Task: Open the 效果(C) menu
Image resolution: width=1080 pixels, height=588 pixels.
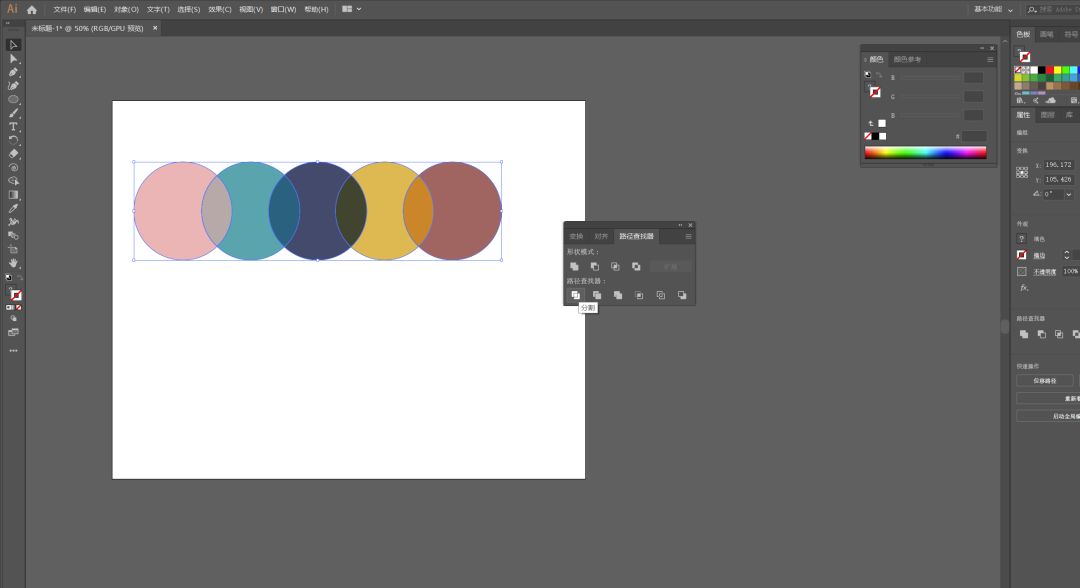Action: pos(220,9)
